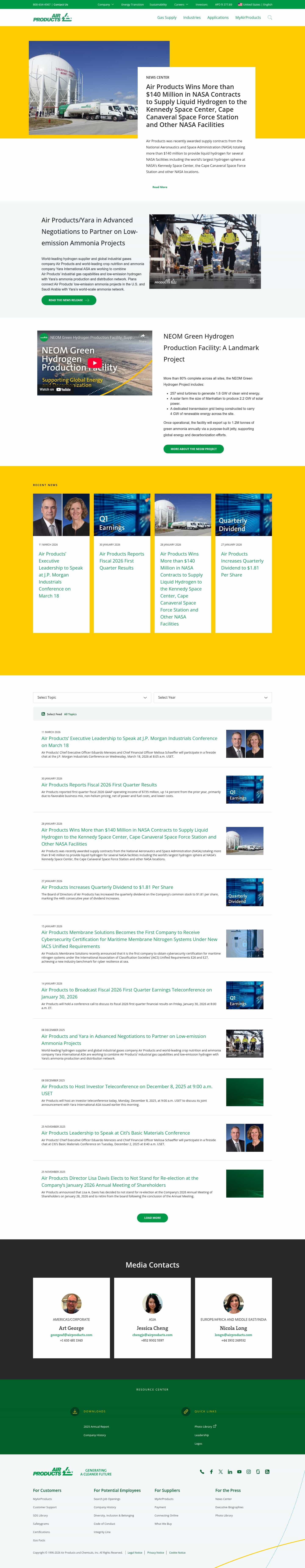This screenshot has height=1568, width=305.
Task: Open the Select Topic dropdown
Action: tap(92, 698)
